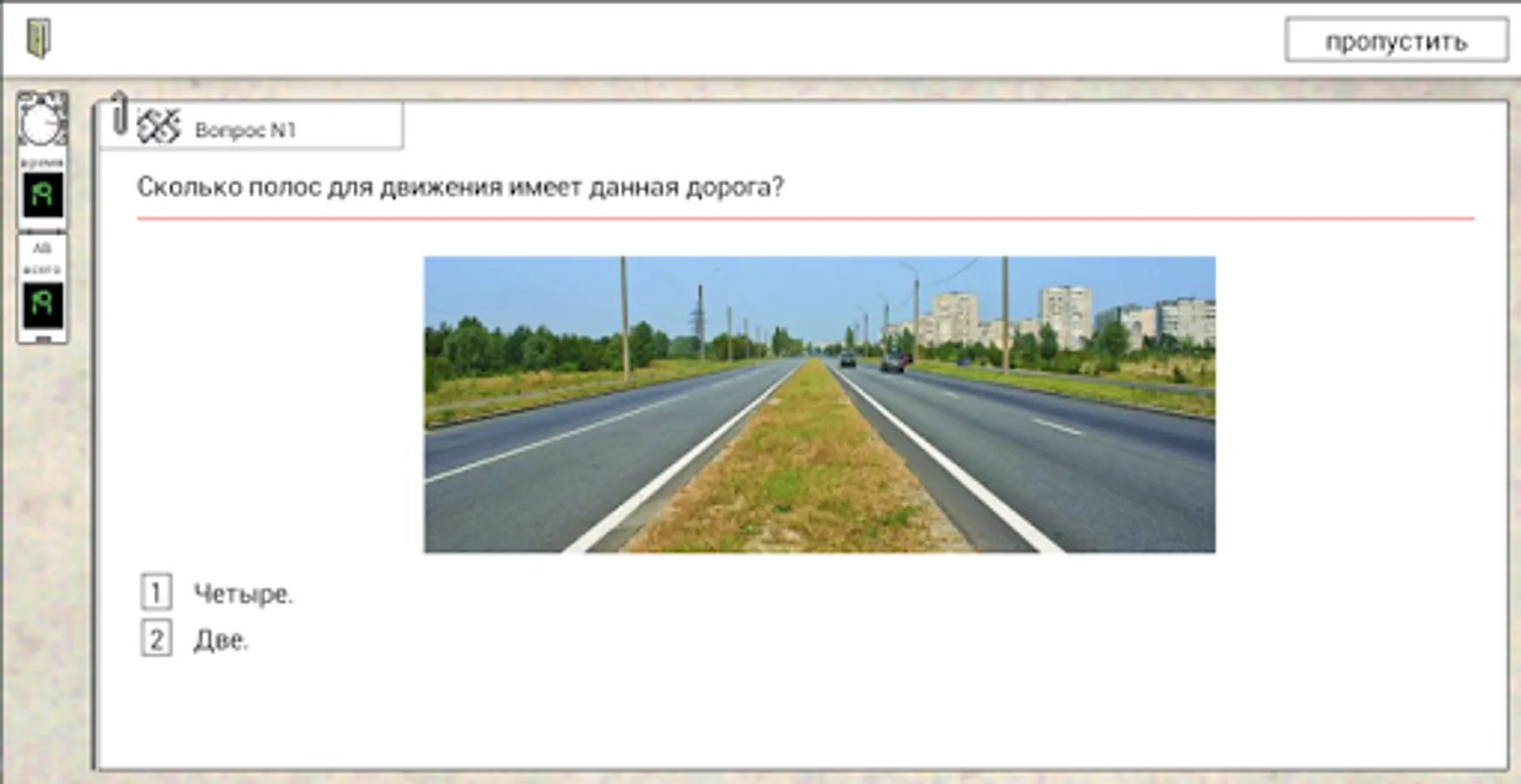Open the road photo illustration
The image size is (1521, 784).
point(819,404)
